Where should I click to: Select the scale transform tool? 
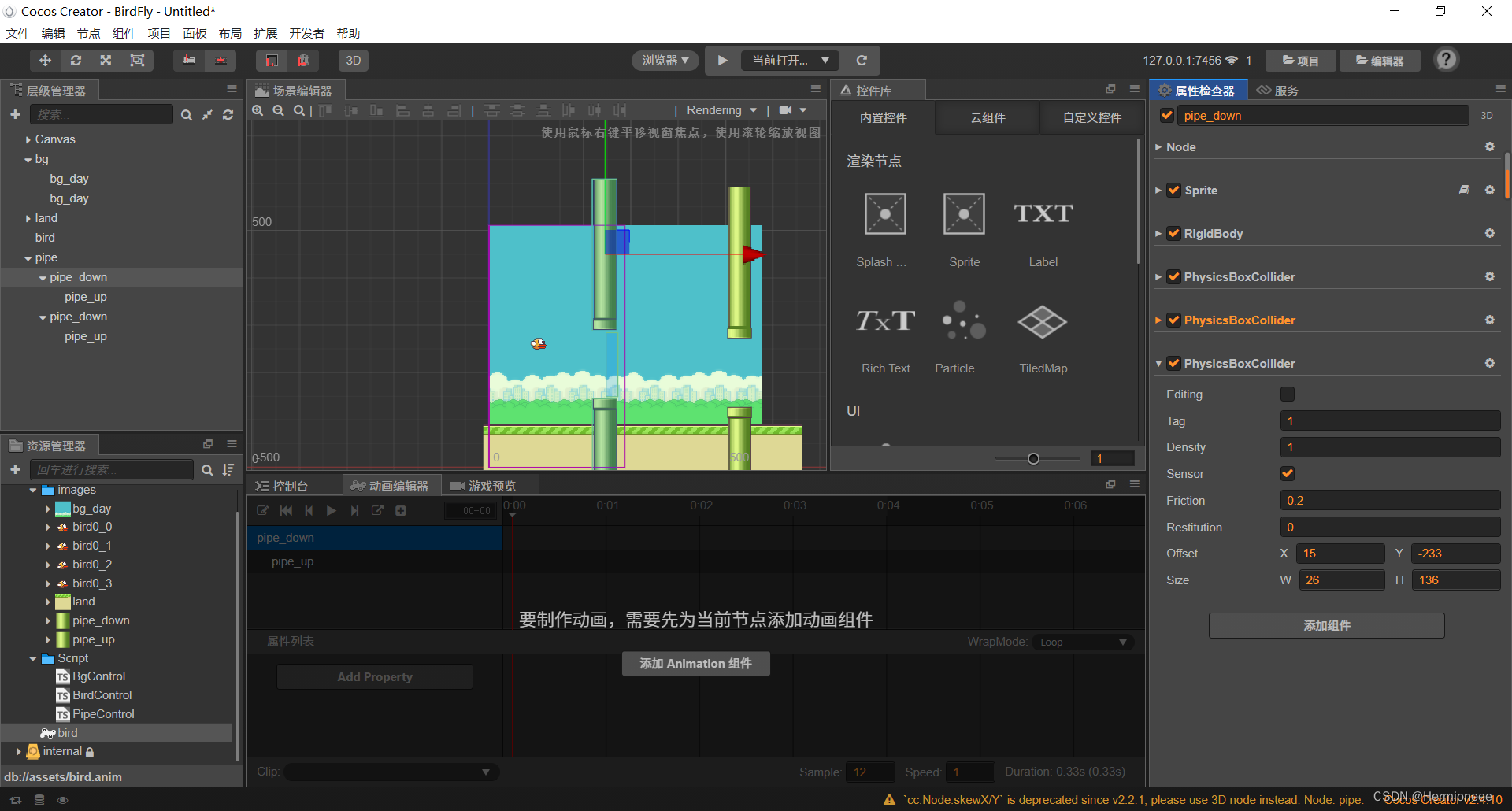pyautogui.click(x=106, y=61)
